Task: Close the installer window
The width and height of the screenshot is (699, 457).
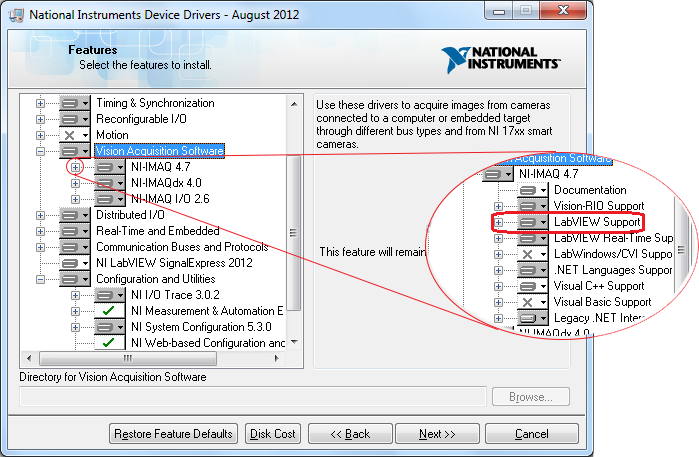Action: [563, 10]
